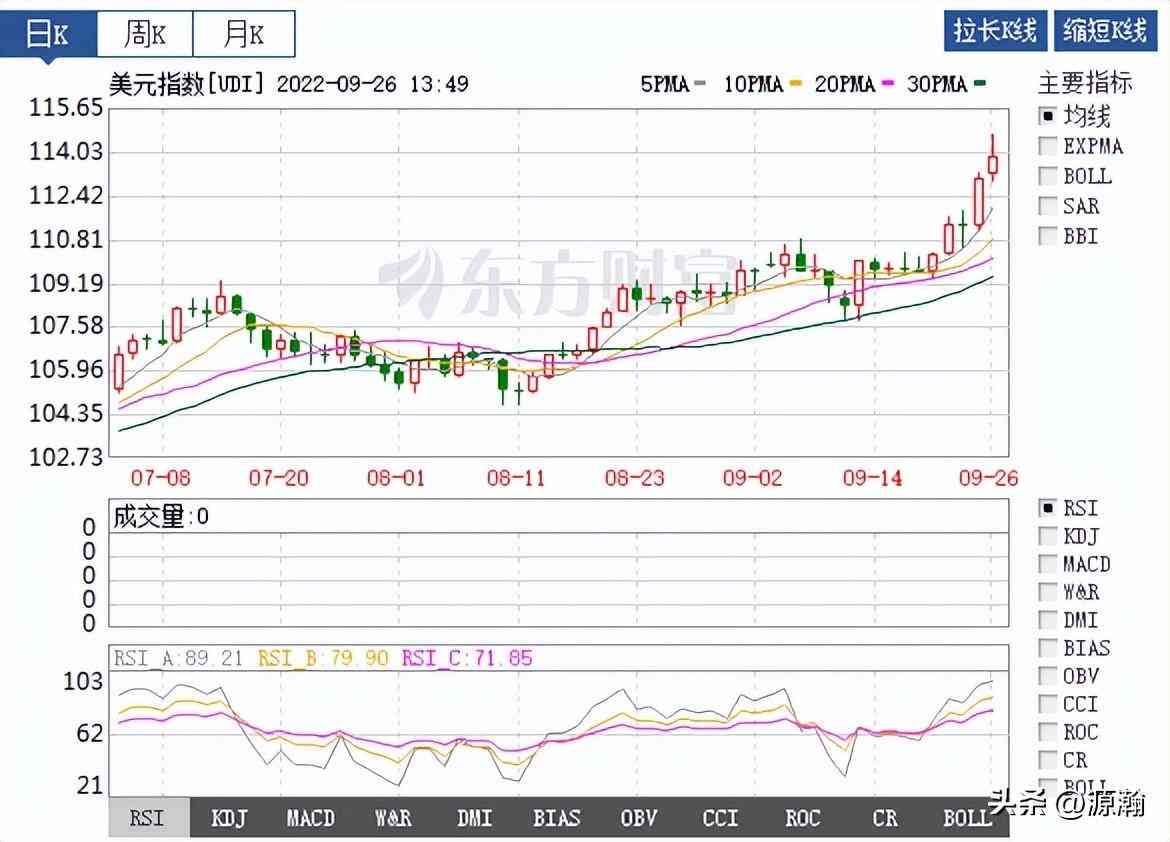Enable the BOLL main indicator checkbox

point(1048,176)
